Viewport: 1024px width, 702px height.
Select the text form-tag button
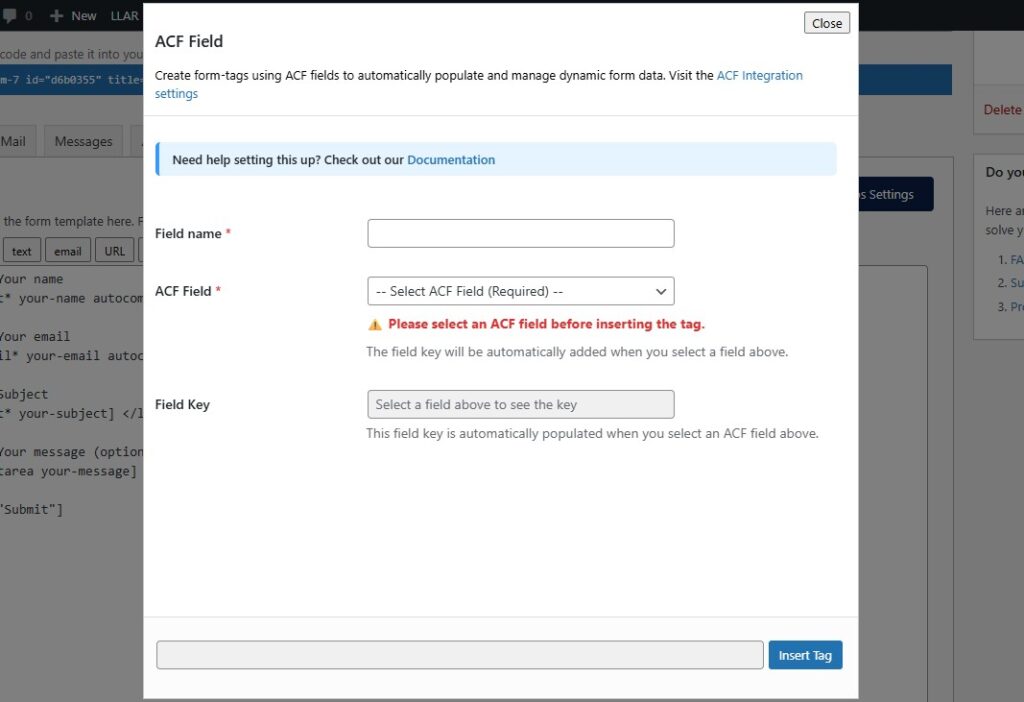[x=21, y=251]
